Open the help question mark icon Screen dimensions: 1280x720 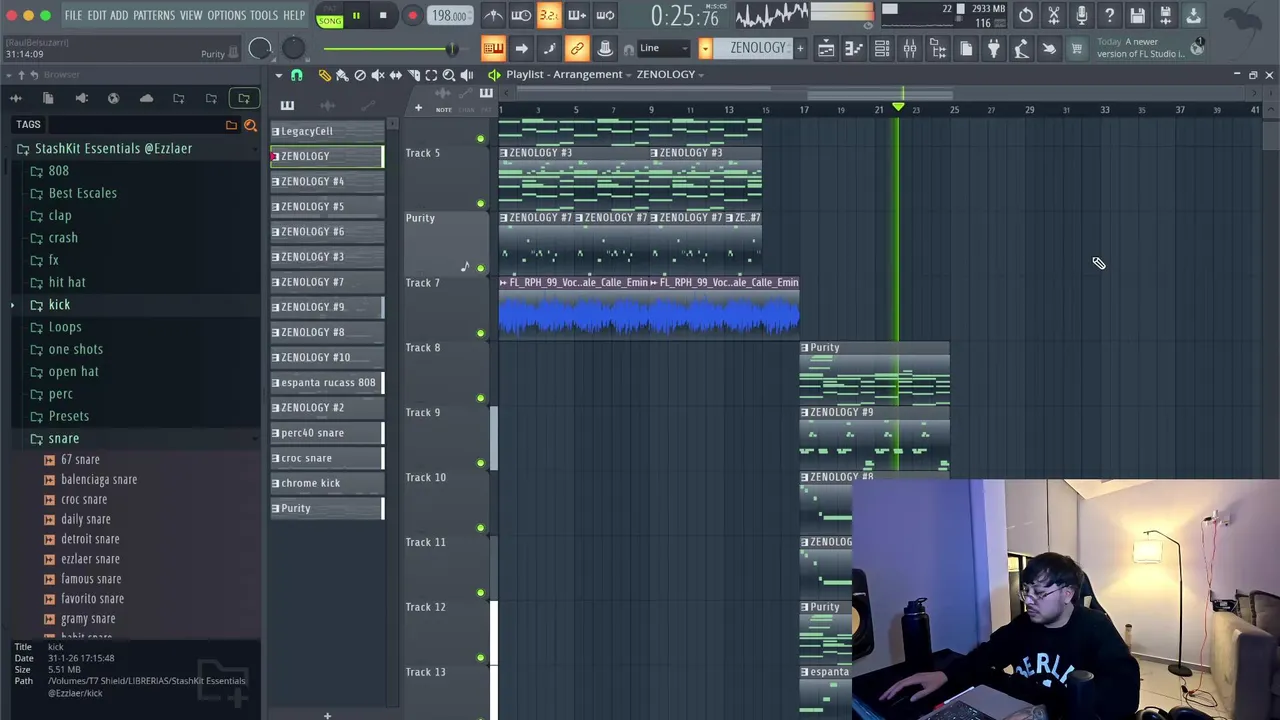1110,15
